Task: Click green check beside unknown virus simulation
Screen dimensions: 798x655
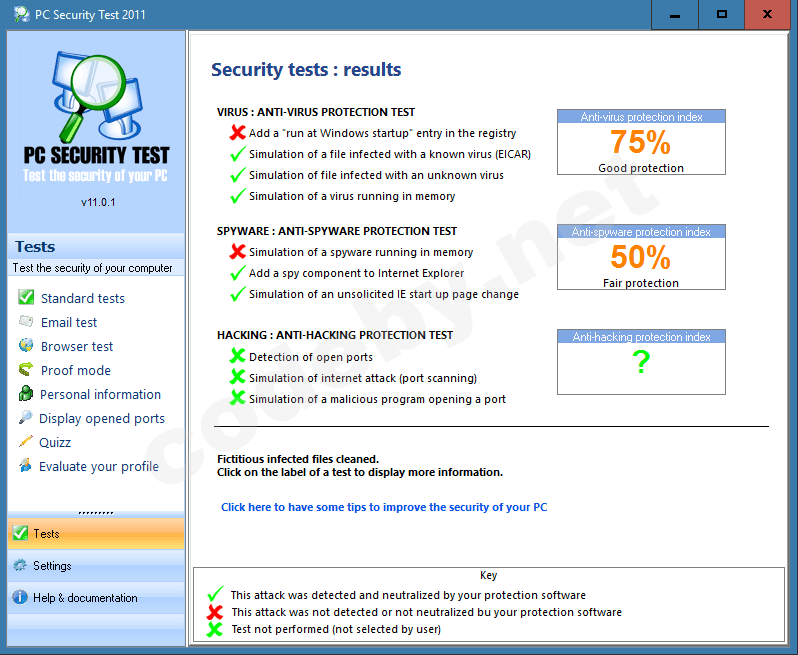Action: click(238, 175)
